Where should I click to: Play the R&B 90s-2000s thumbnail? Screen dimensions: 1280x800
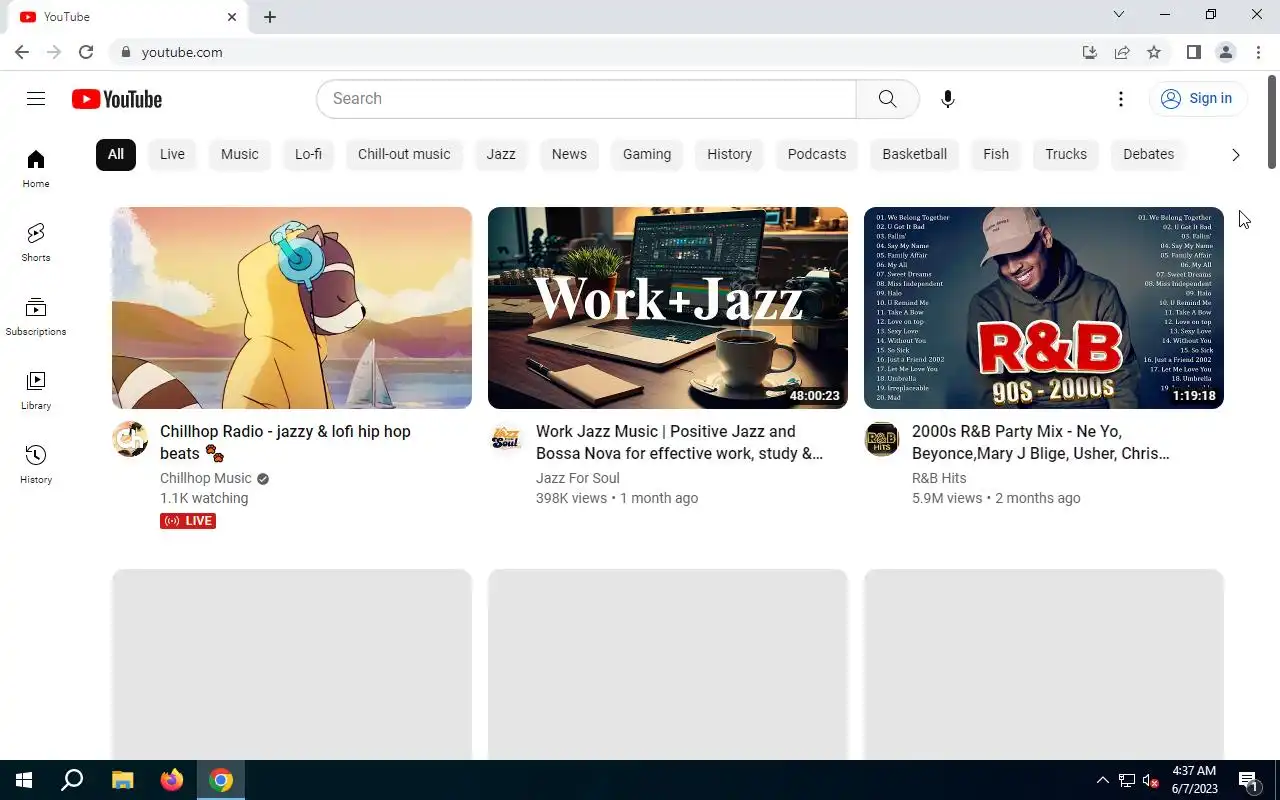pos(1044,308)
